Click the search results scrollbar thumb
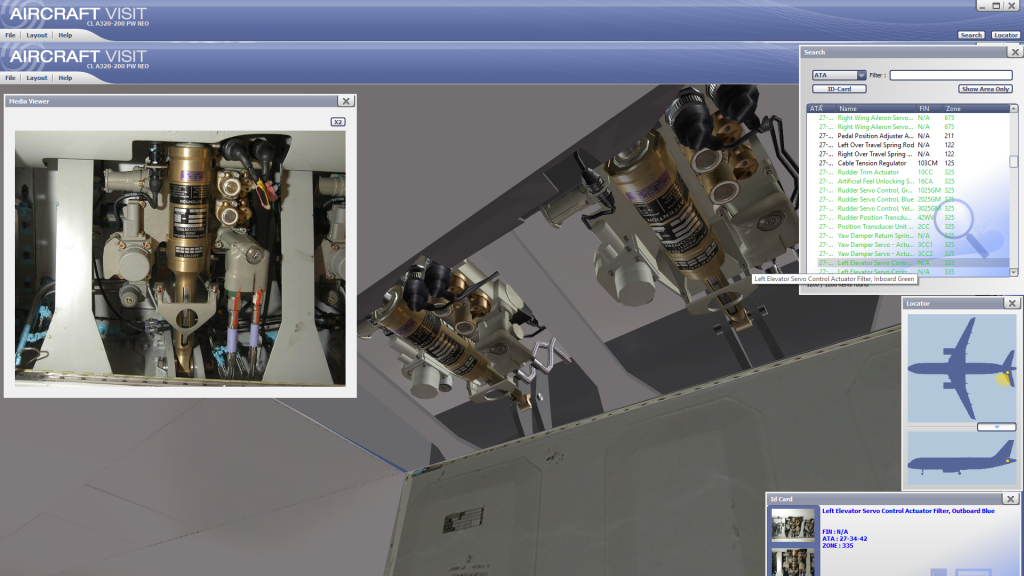Screen dimensions: 1024x576 click(x=1014, y=161)
